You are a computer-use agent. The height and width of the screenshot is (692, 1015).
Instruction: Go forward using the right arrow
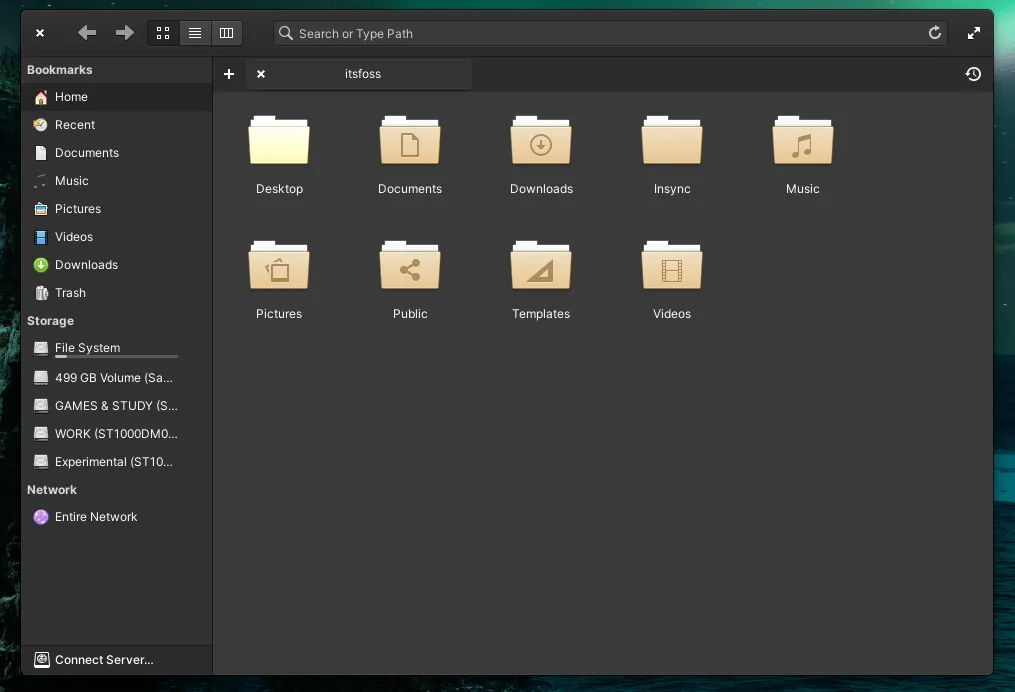tap(124, 33)
